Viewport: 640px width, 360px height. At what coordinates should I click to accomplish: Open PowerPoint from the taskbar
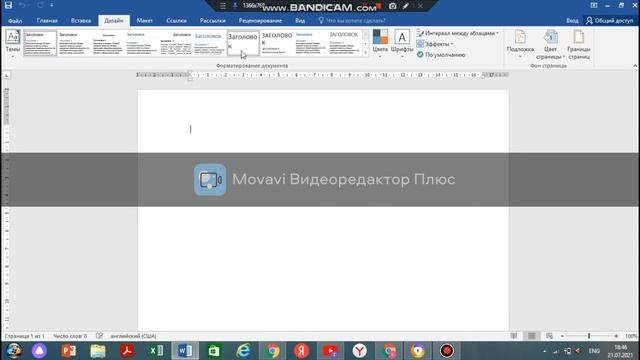point(69,351)
